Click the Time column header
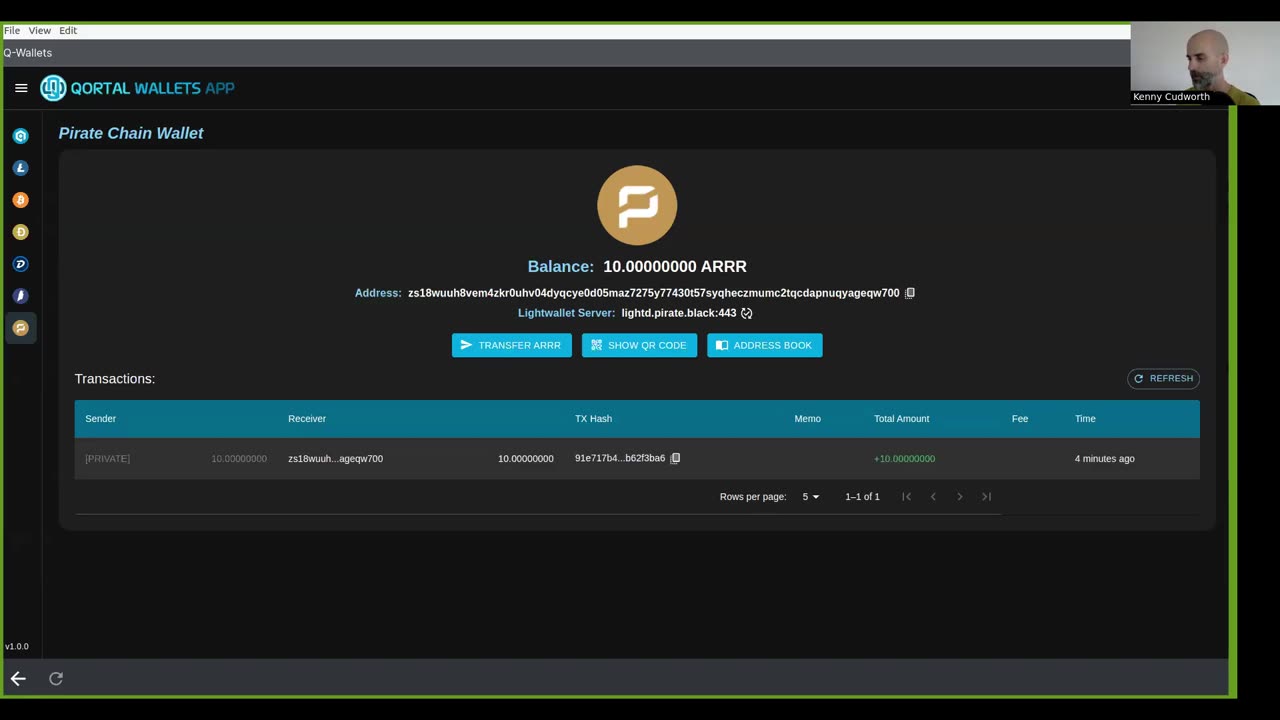This screenshot has width=1280, height=720. (x=1085, y=419)
